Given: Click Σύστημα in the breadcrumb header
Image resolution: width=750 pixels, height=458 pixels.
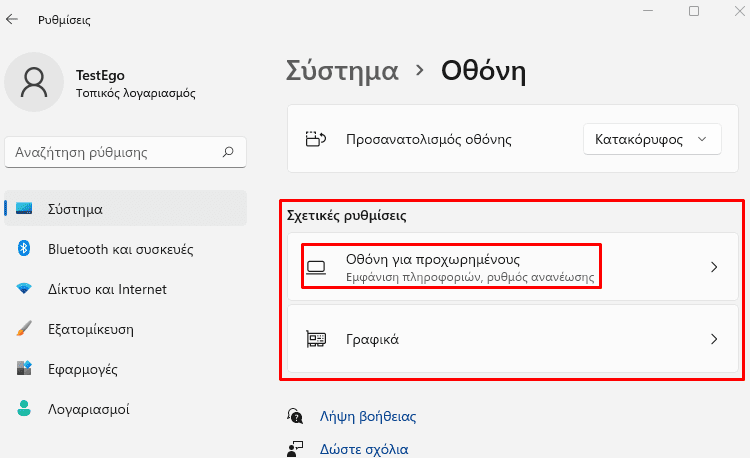Looking at the screenshot, I should point(342,71).
